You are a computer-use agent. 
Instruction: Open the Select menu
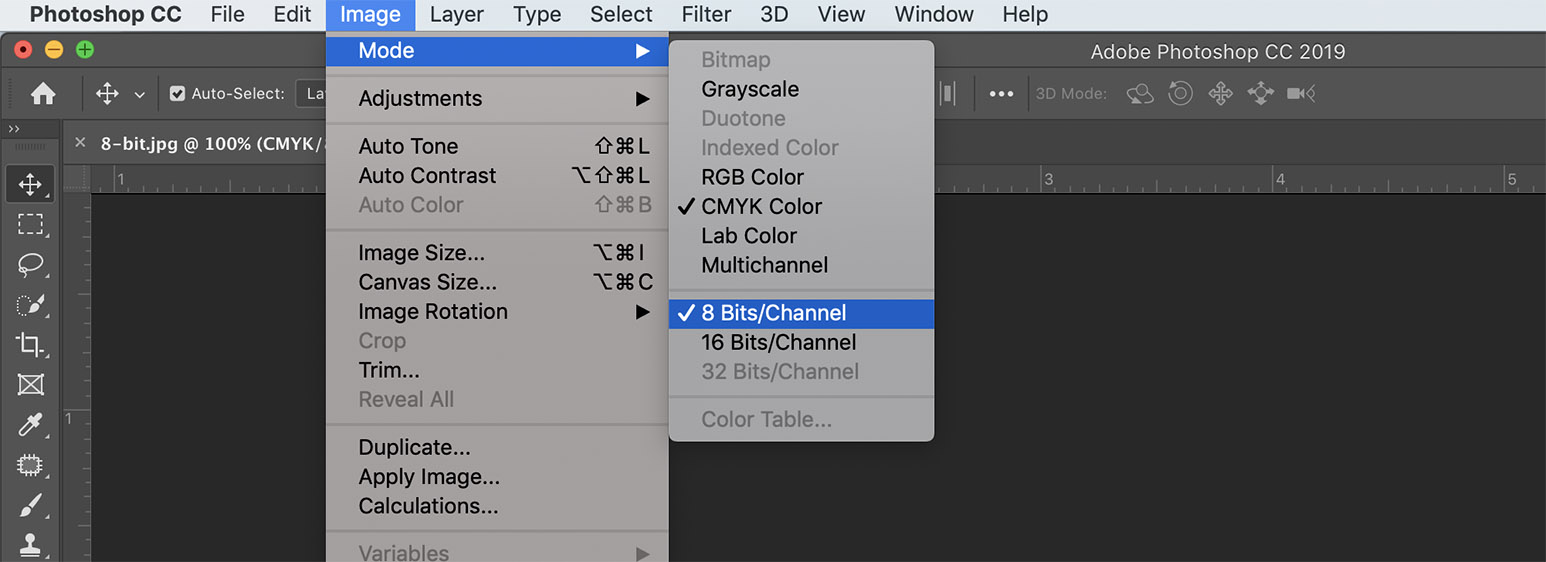(621, 14)
